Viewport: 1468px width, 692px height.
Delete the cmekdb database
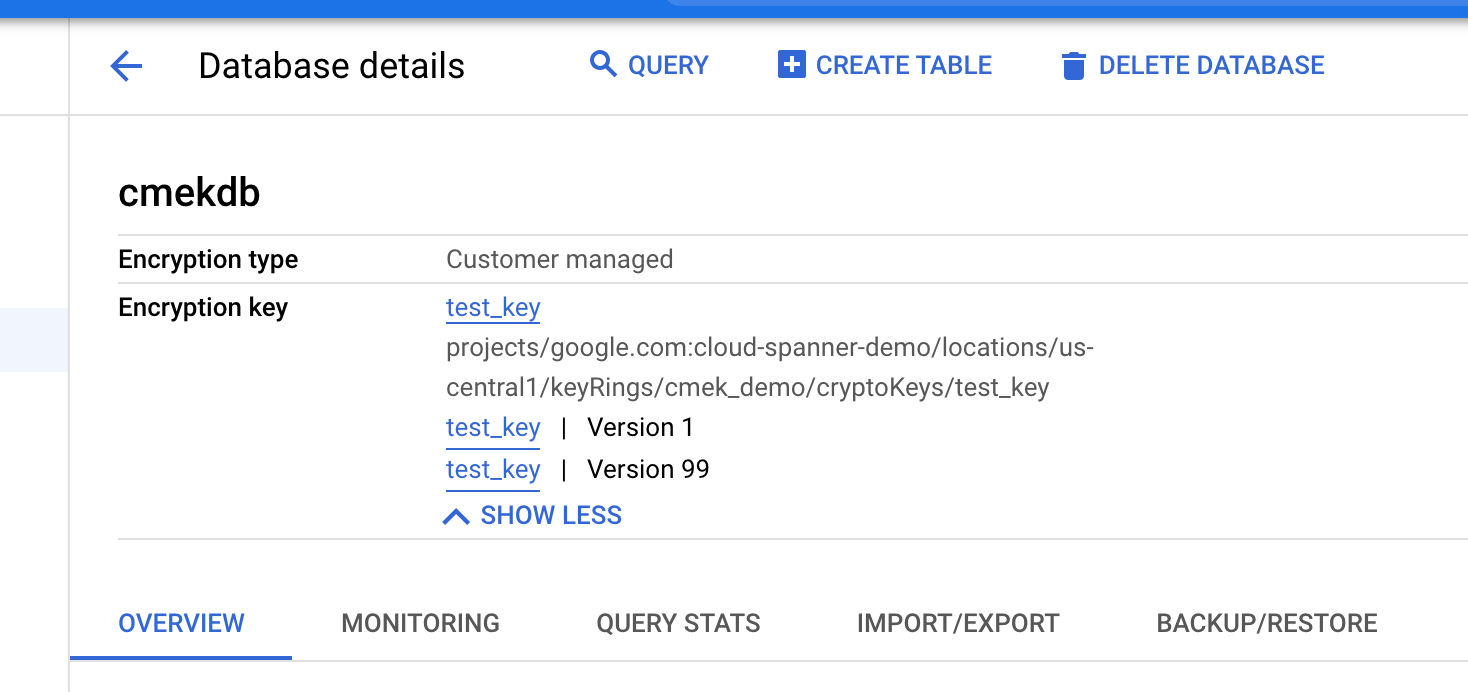tap(1211, 65)
